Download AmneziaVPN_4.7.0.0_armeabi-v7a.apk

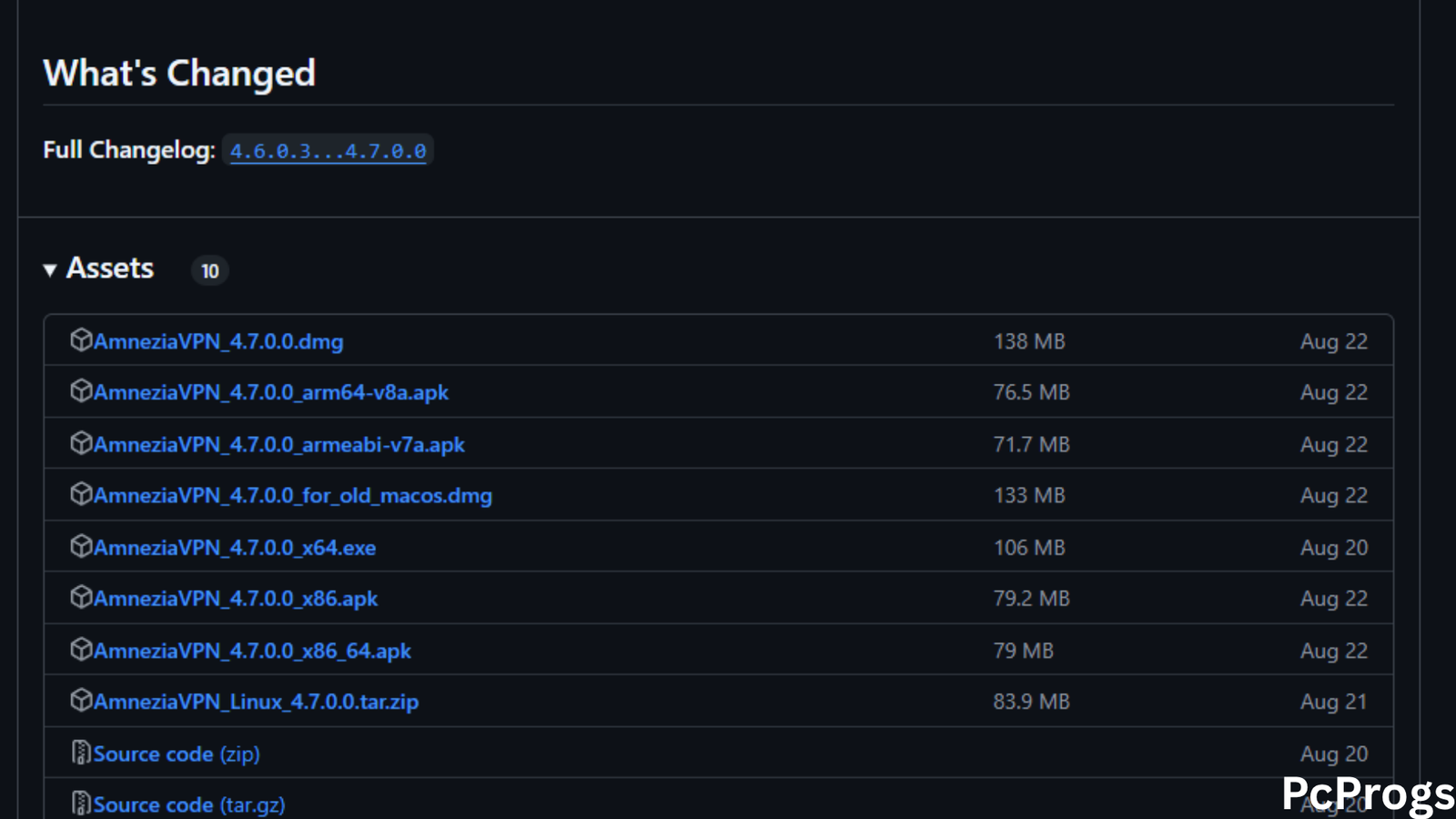[279, 444]
